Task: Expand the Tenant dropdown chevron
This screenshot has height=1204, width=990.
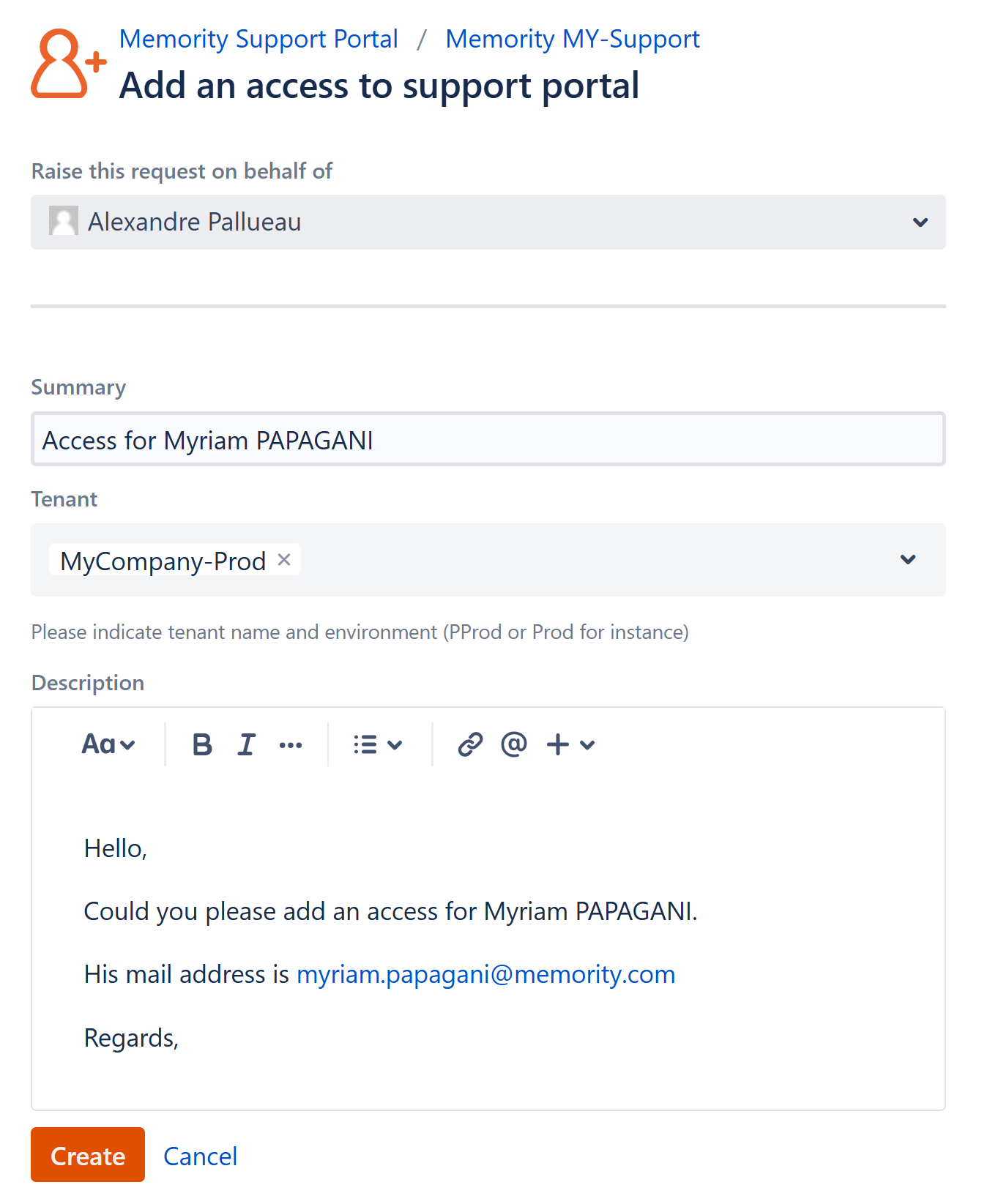Action: (x=907, y=560)
